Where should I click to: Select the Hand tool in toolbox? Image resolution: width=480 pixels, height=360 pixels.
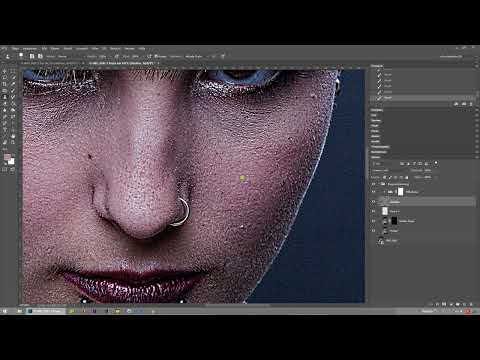tap(13, 136)
